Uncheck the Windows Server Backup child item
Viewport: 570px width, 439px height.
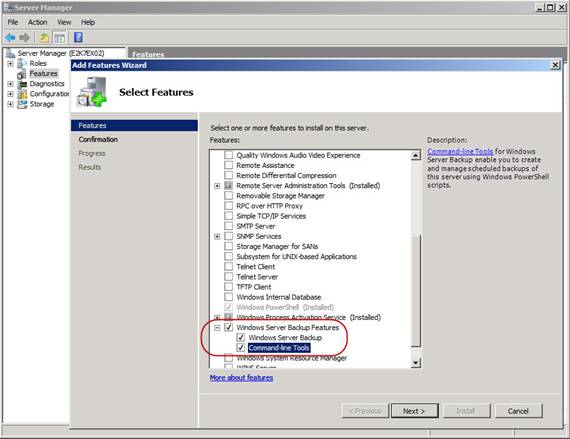[x=240, y=338]
